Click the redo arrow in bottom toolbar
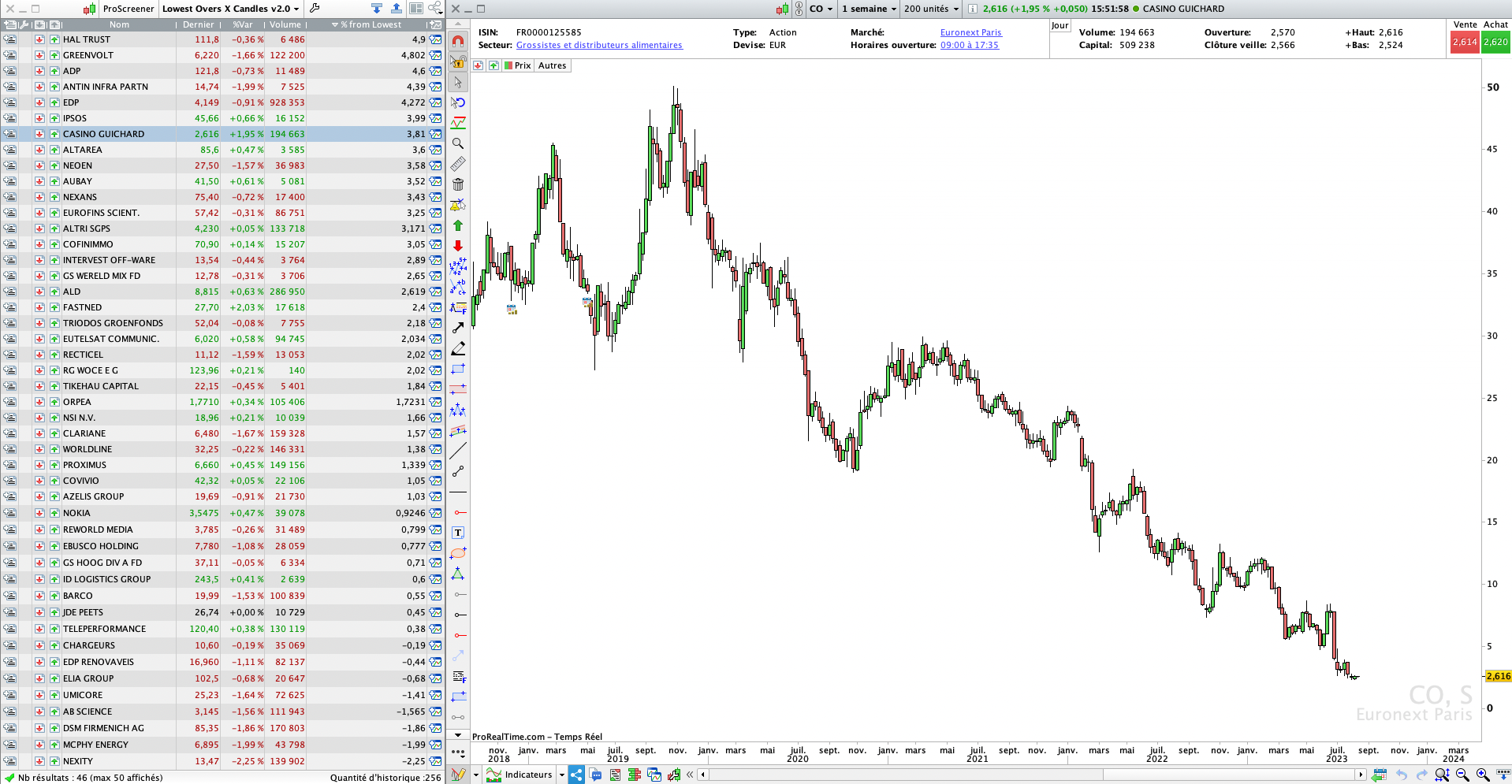Viewport: 1512px width, 784px height. pyautogui.click(x=1421, y=775)
